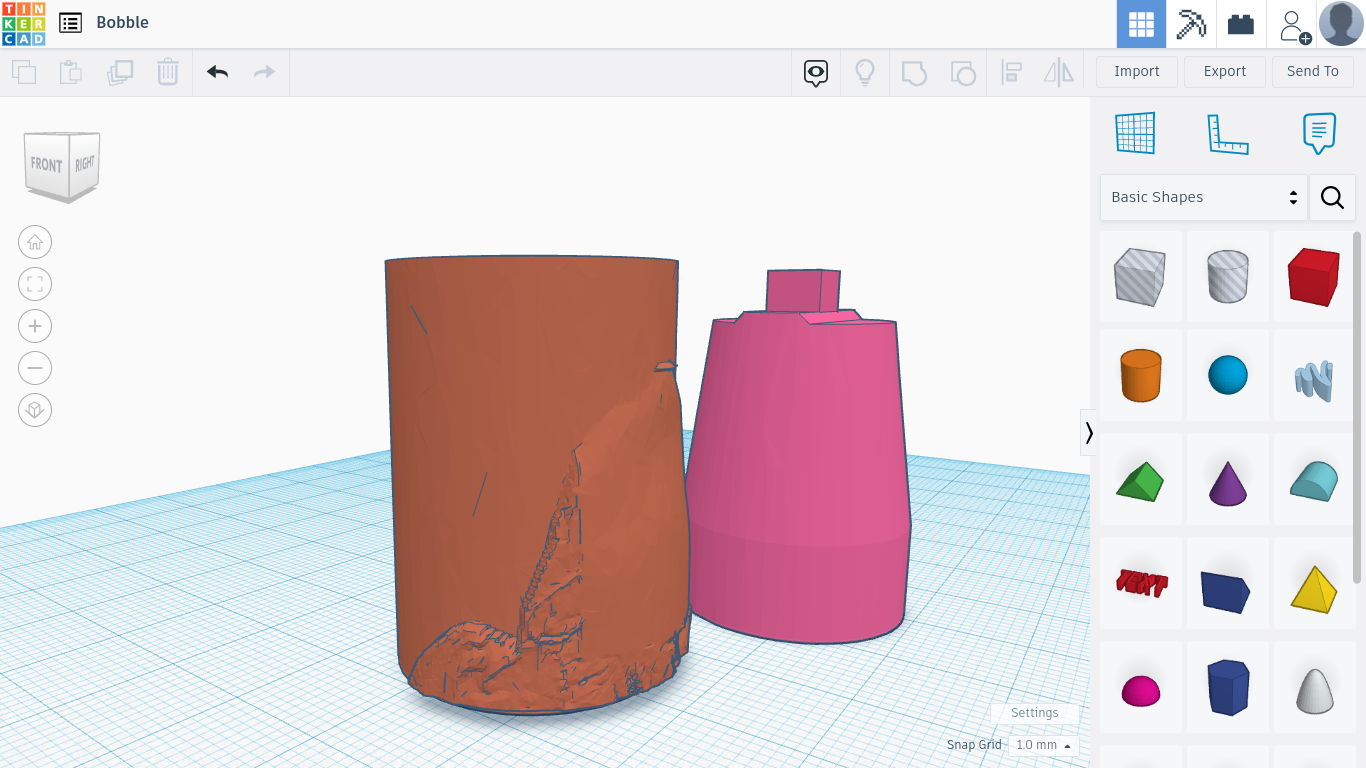Select the dark blue Polygon shape
This screenshot has height=768, width=1366.
(x=1228, y=687)
